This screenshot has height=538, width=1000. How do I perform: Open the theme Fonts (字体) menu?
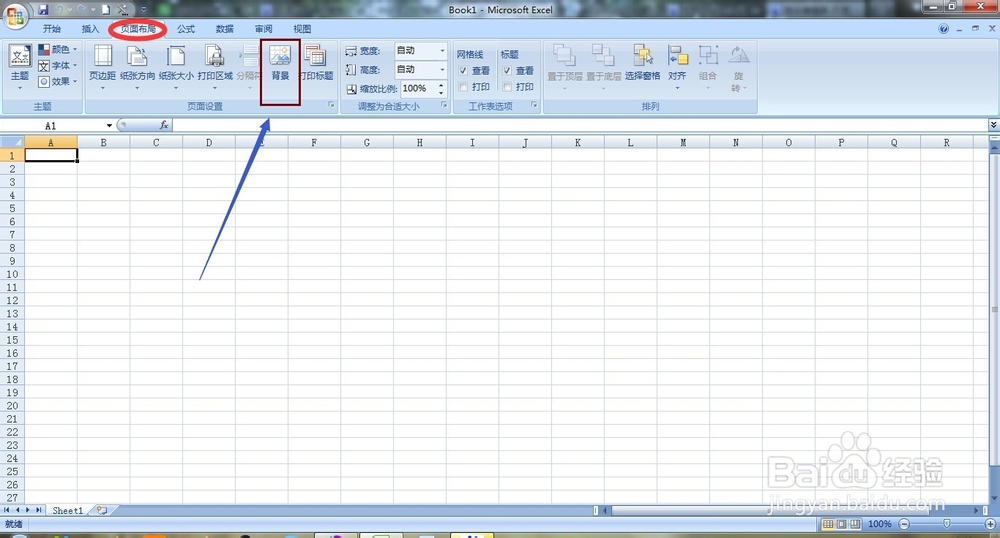(x=57, y=66)
